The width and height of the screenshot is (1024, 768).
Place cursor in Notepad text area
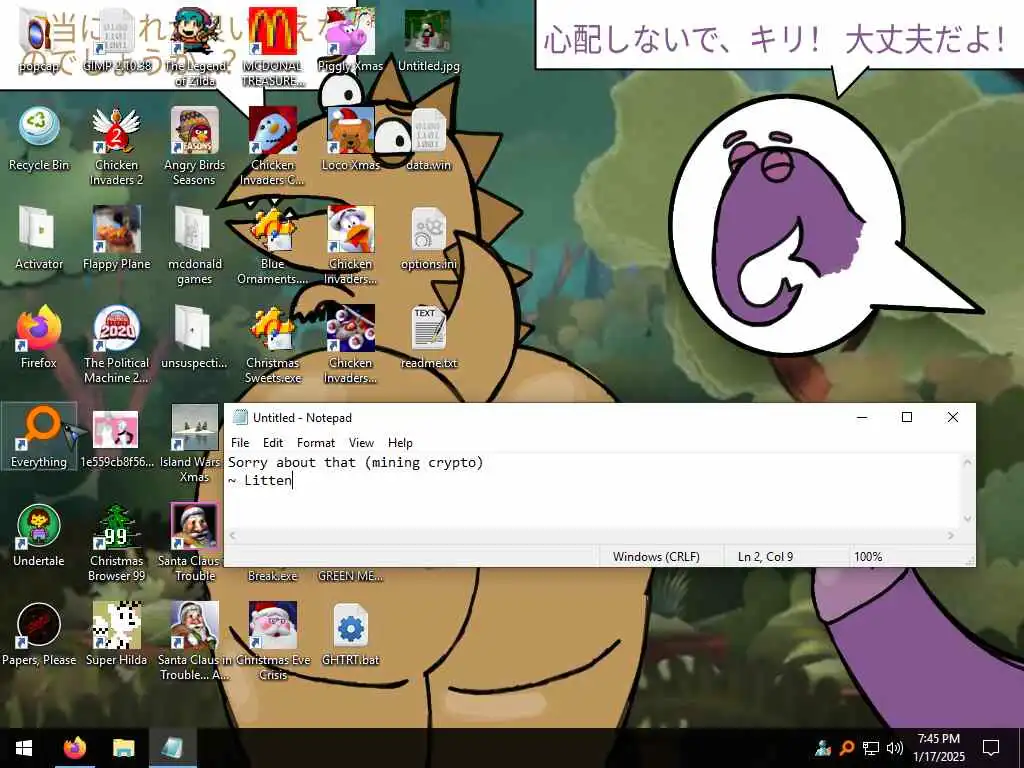coord(593,490)
